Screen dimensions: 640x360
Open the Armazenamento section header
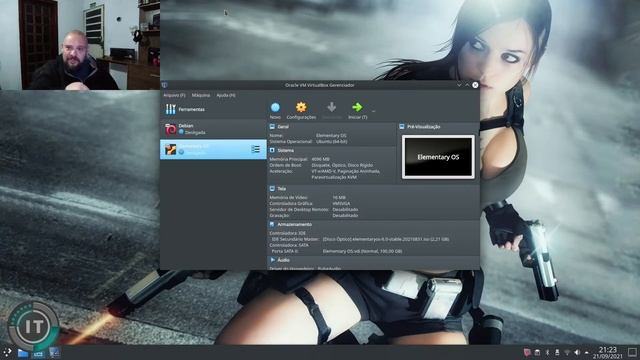[294, 224]
